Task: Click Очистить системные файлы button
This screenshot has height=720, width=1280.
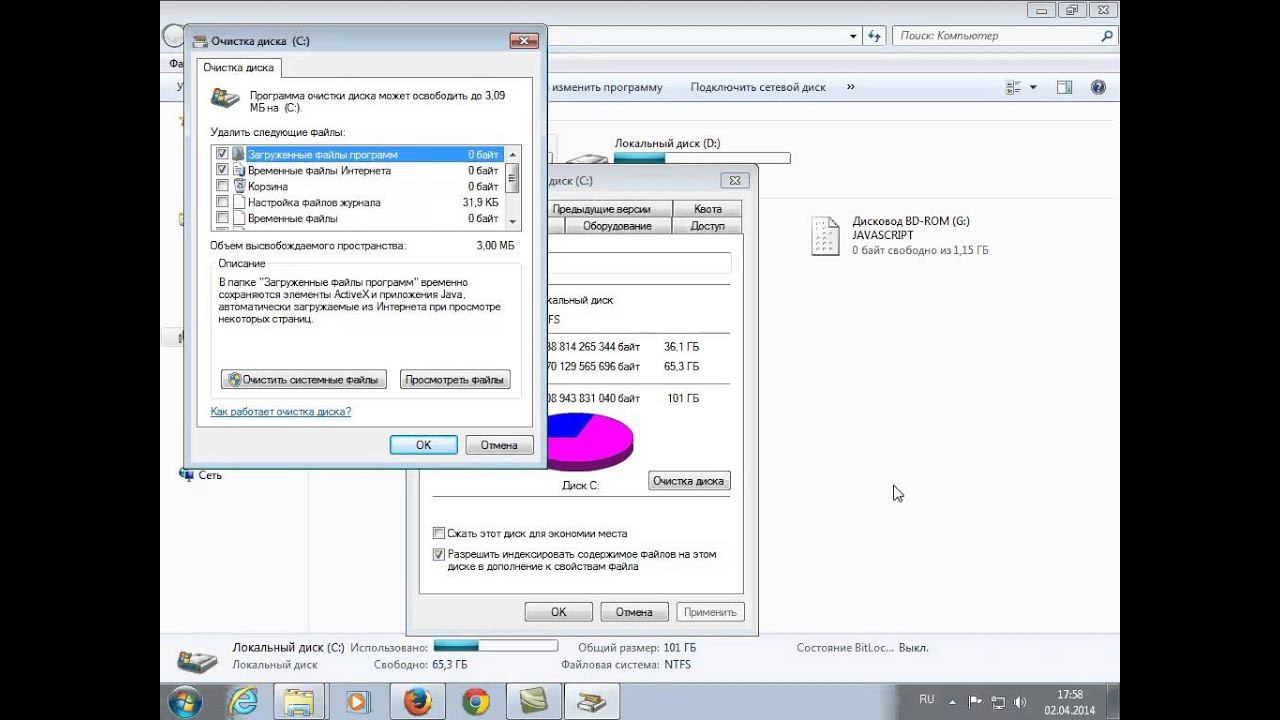Action: (304, 380)
